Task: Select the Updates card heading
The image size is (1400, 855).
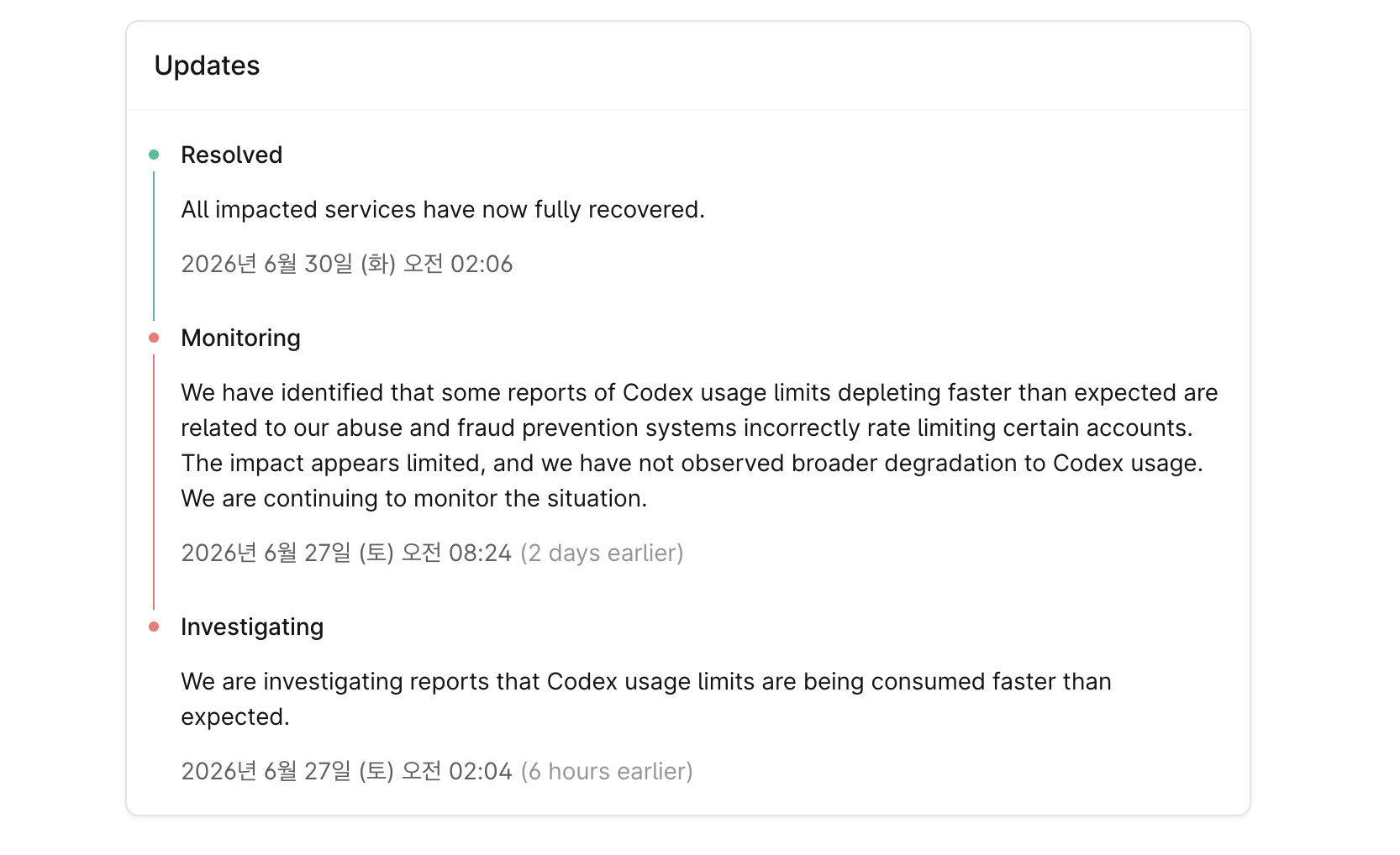Action: pyautogui.click(x=207, y=66)
